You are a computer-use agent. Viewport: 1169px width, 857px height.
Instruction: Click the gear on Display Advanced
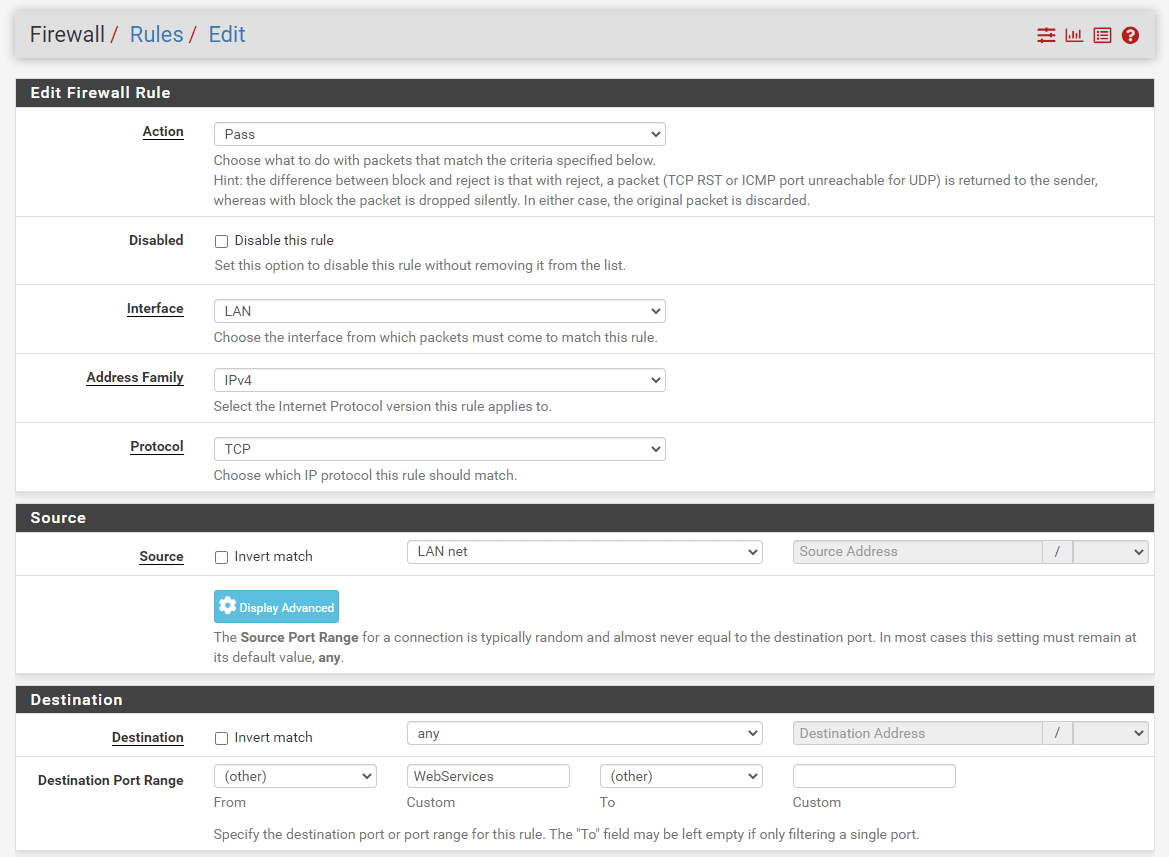[x=228, y=606]
